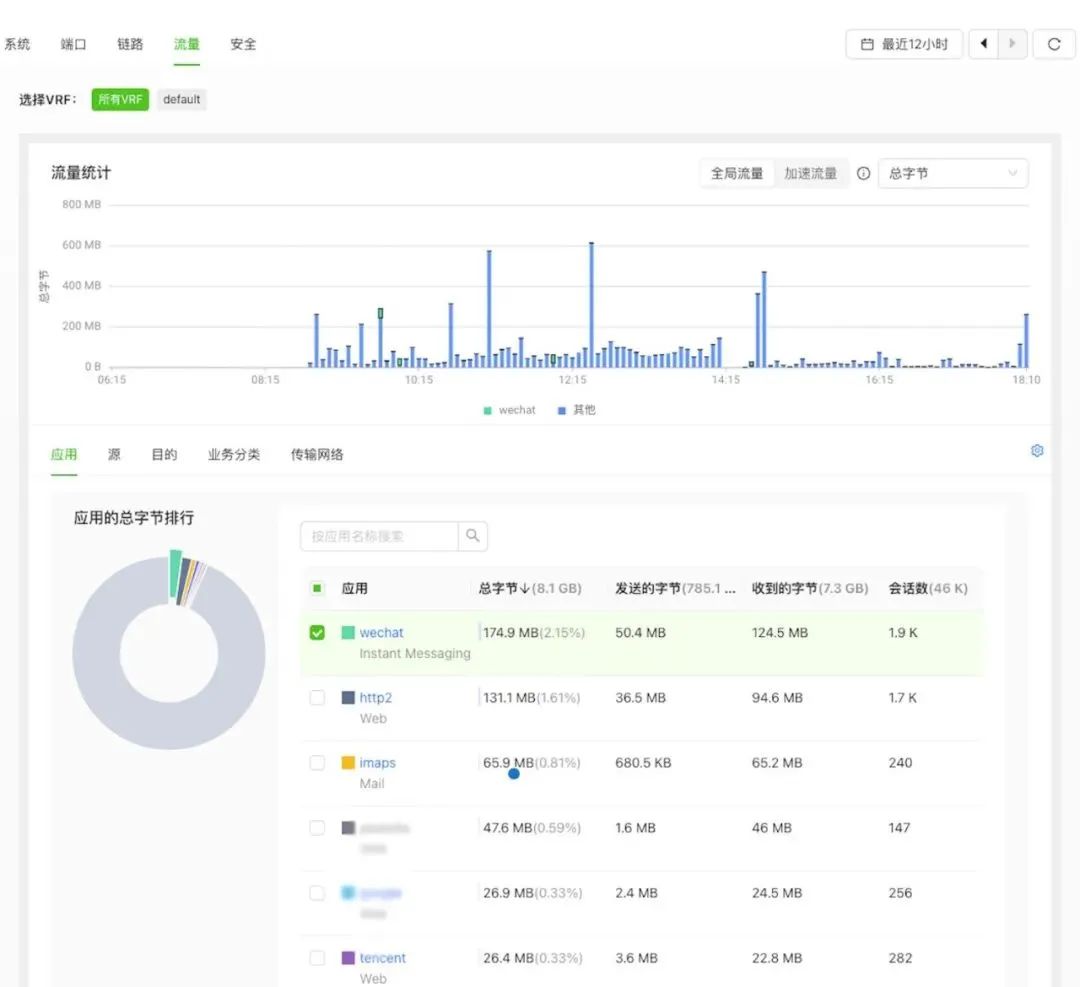Screen dimensions: 1080x987
Task: Check the imaps application checkbox
Action: [x=317, y=763]
